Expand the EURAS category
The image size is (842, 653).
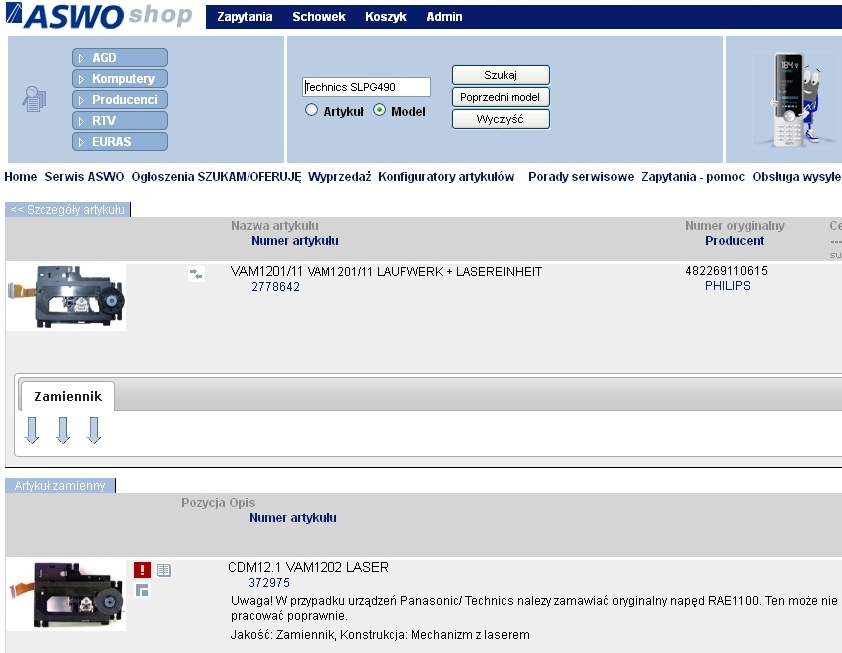pyautogui.click(x=120, y=142)
